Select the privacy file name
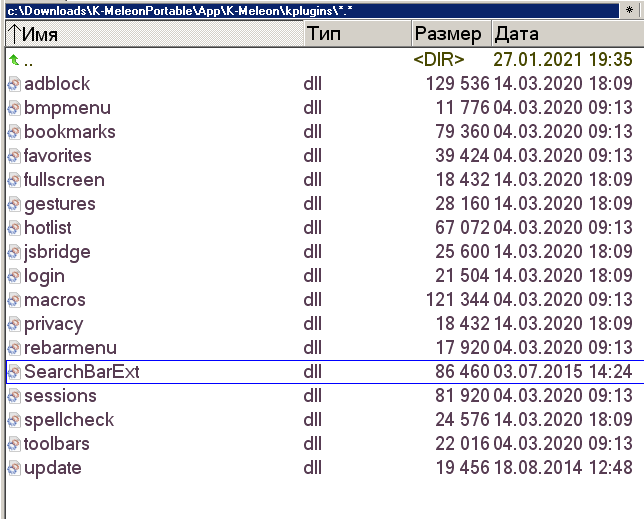The width and height of the screenshot is (644, 519). 53,324
